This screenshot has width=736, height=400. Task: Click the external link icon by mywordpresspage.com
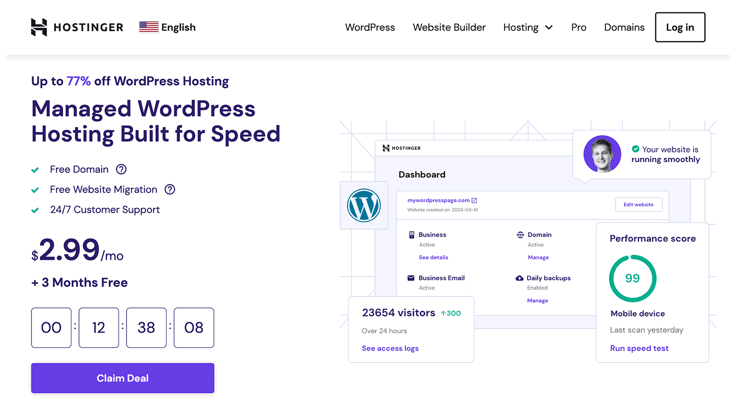(474, 200)
